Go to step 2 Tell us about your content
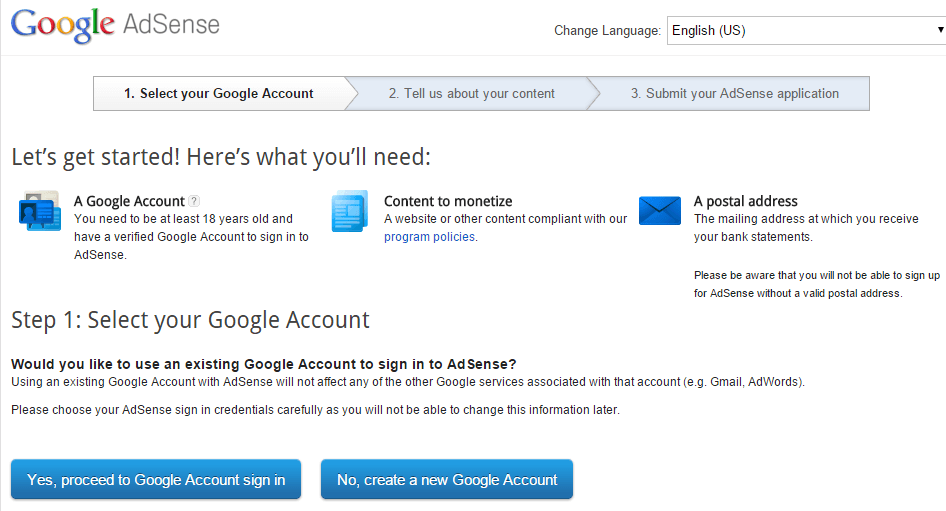 click(472, 94)
